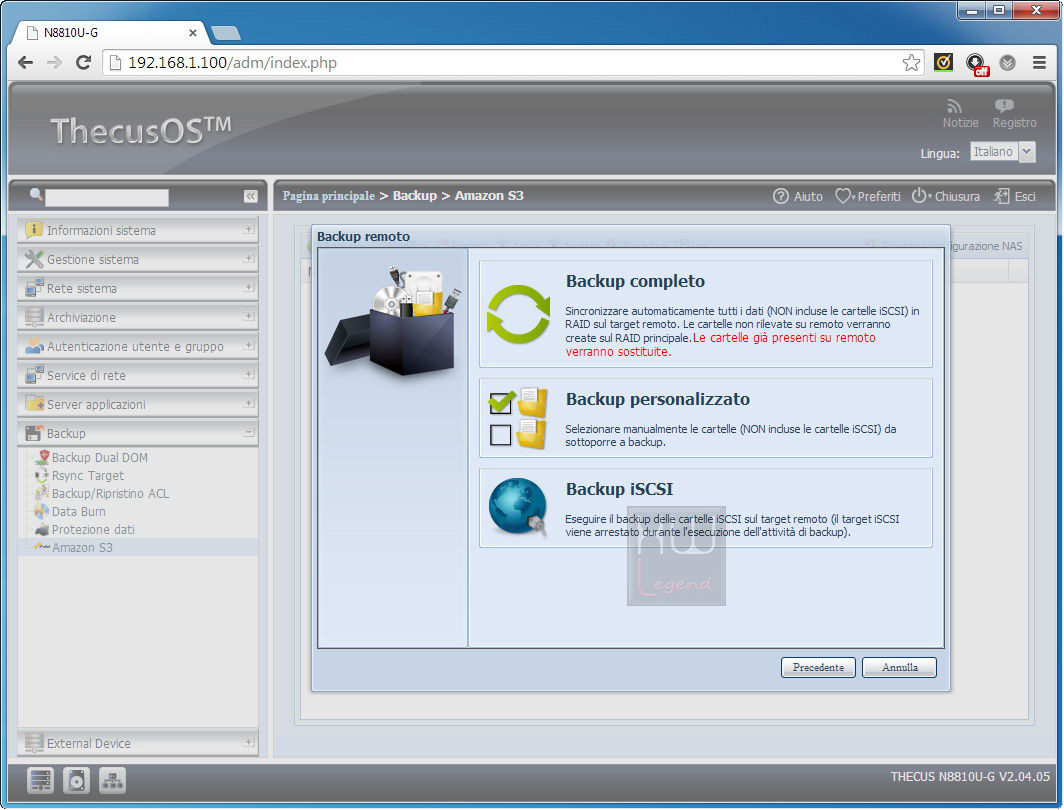The image size is (1064, 810).
Task: Go to Pagina principale breadcrumb link
Action: tap(328, 196)
